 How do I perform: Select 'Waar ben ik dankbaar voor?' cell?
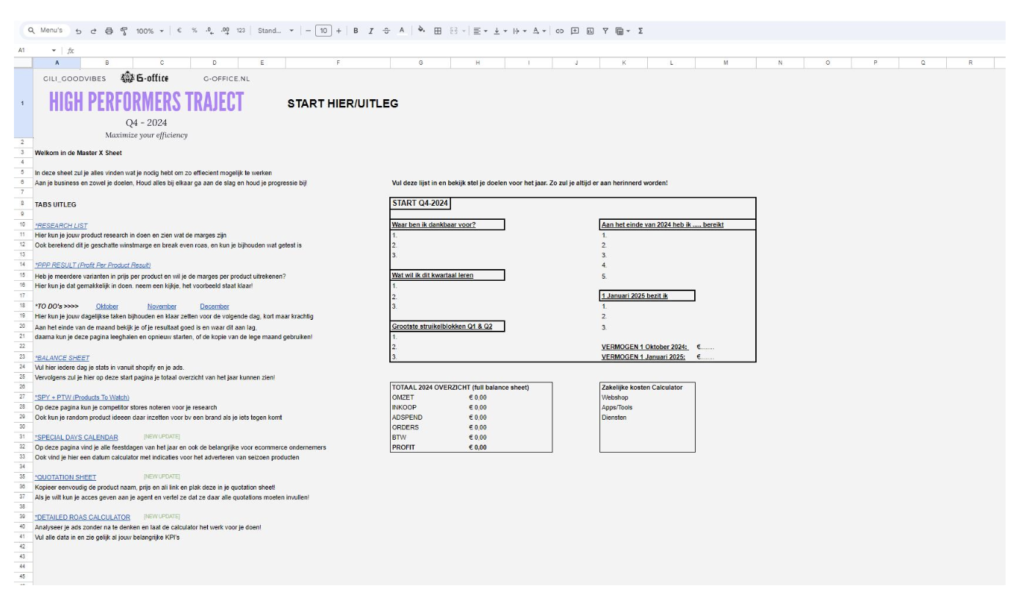(x=447, y=225)
